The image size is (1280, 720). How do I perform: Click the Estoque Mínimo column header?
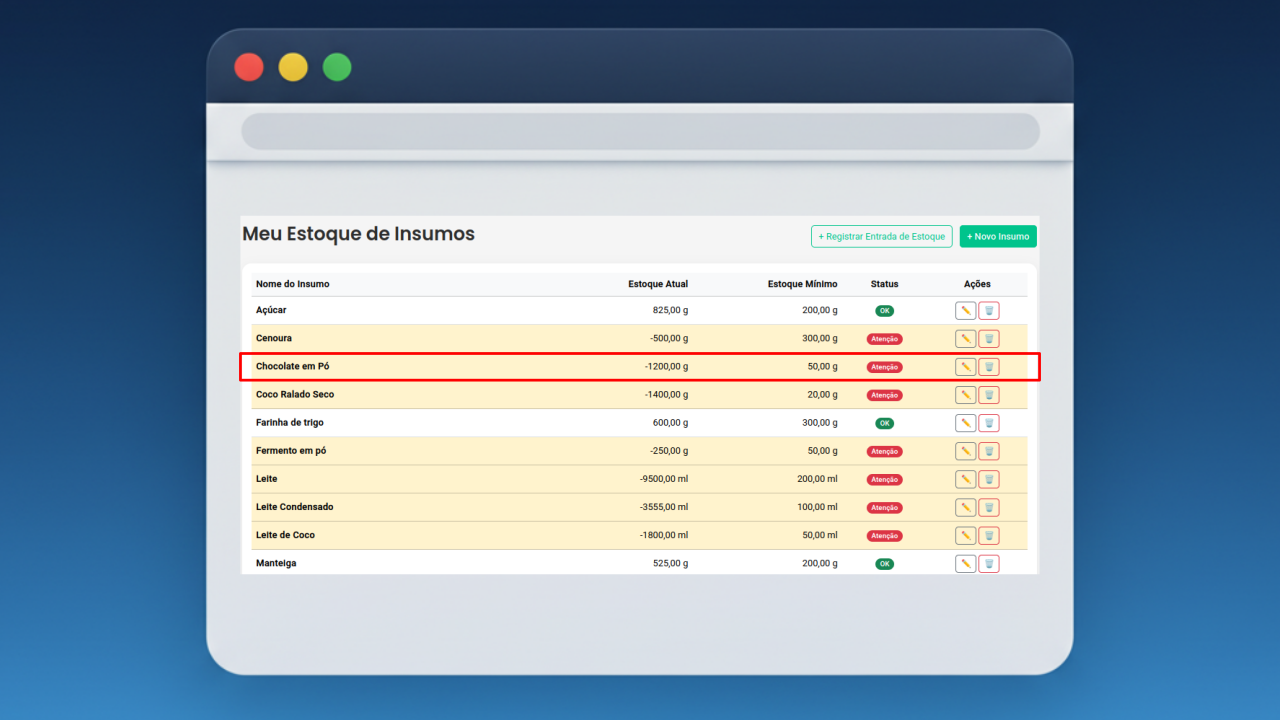pos(802,284)
